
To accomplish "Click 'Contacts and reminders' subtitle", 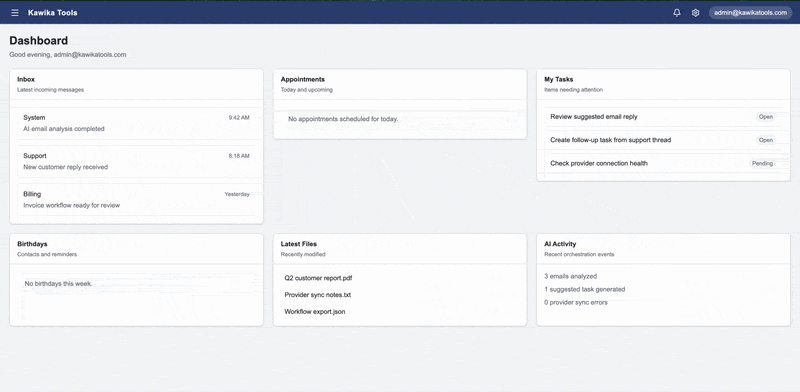I will [47, 254].
